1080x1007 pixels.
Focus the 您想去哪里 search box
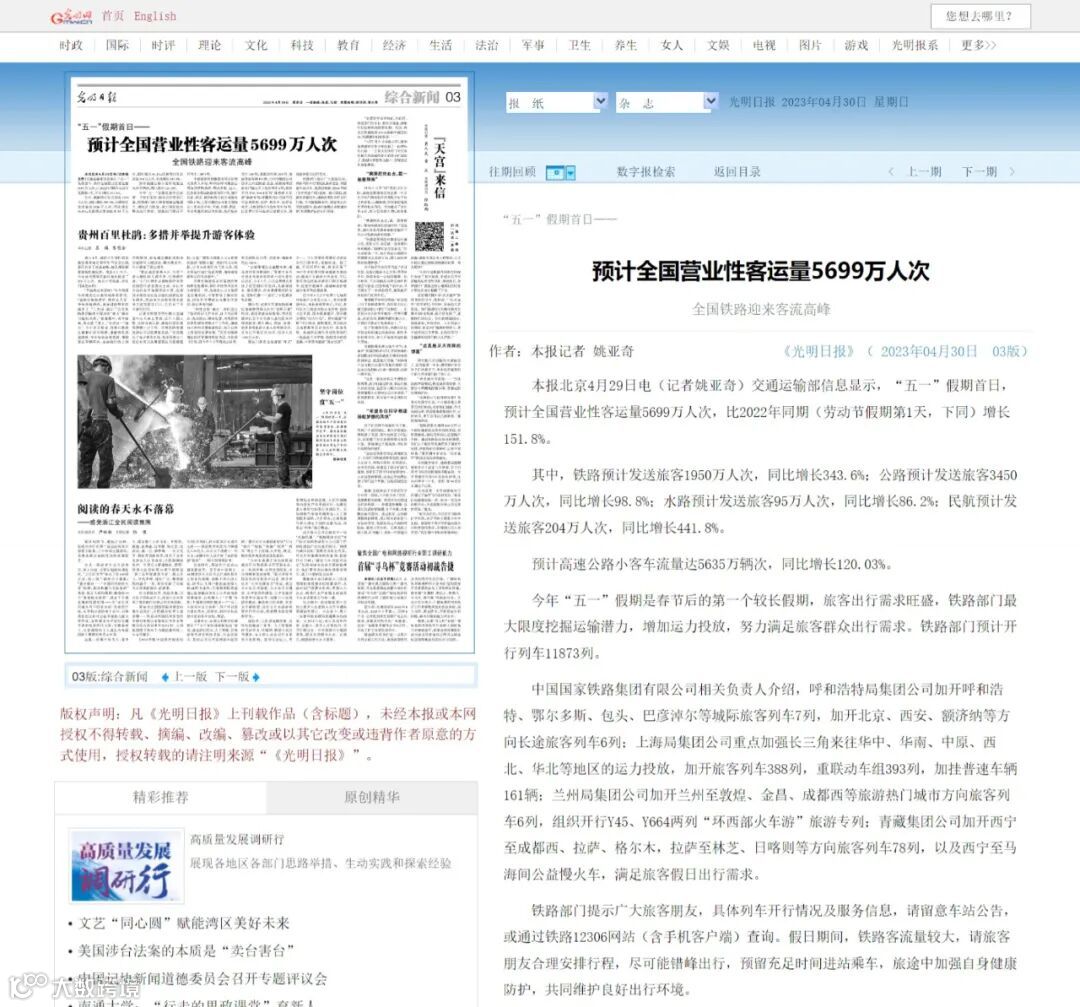[980, 16]
